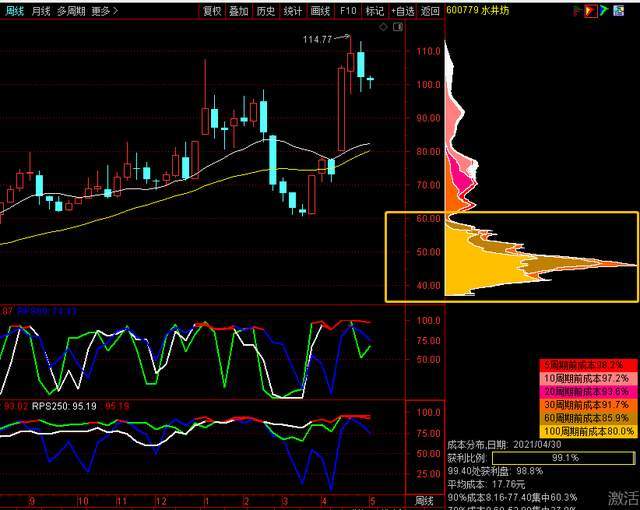
Task: Open the 复权 adjustment menu
Action: (x=212, y=11)
